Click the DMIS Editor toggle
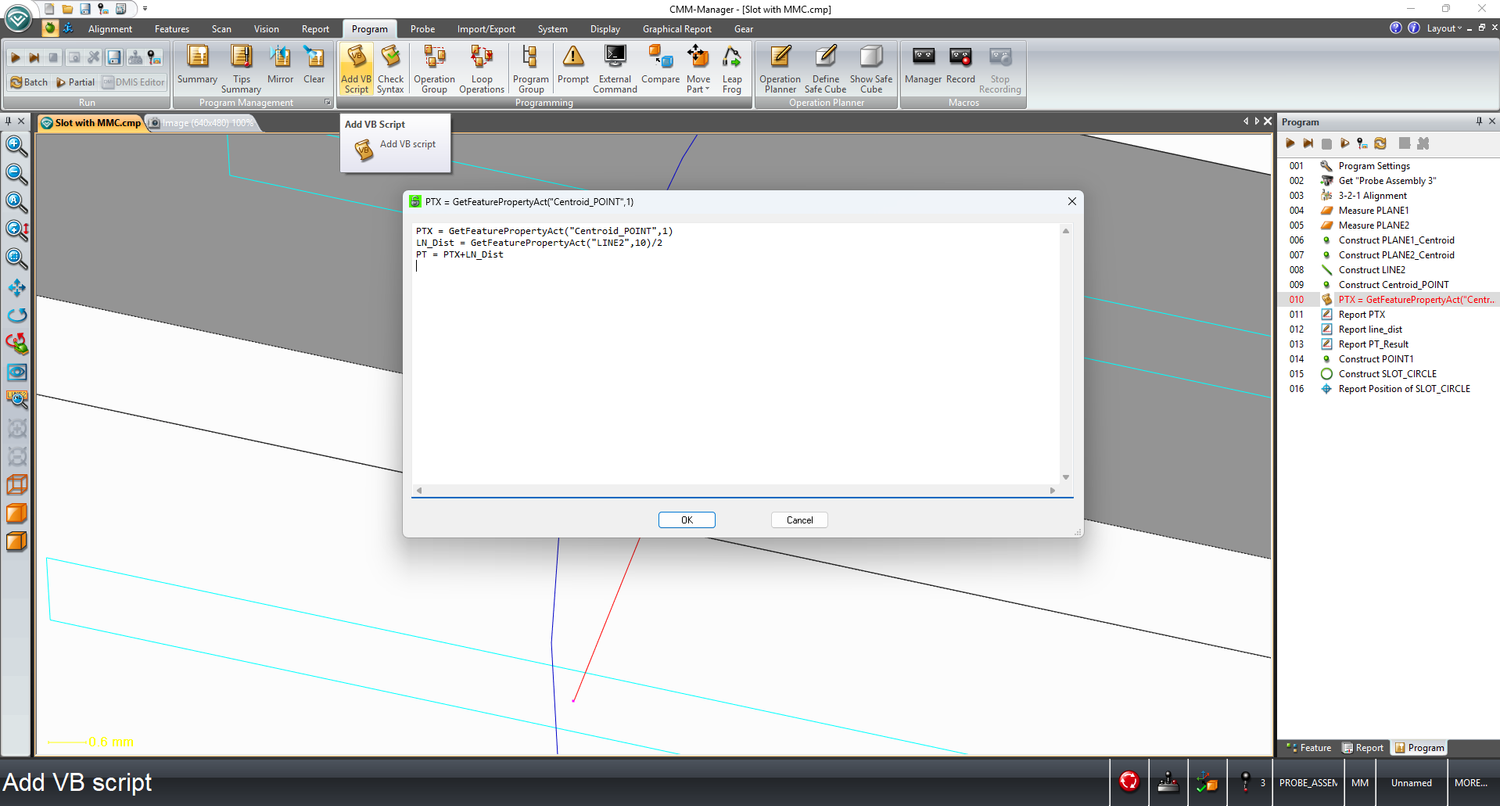1500x806 pixels. point(133,82)
